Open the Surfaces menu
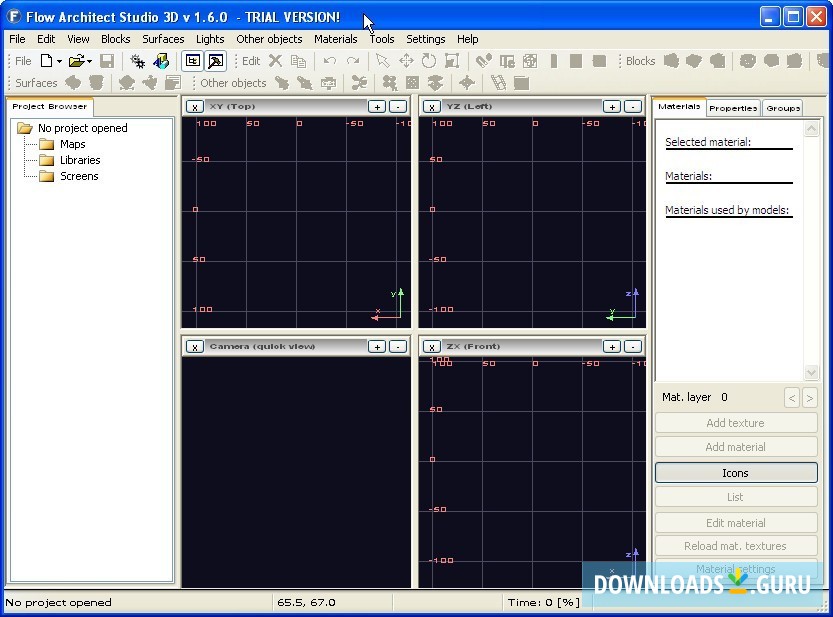The height and width of the screenshot is (617, 833). tap(163, 39)
